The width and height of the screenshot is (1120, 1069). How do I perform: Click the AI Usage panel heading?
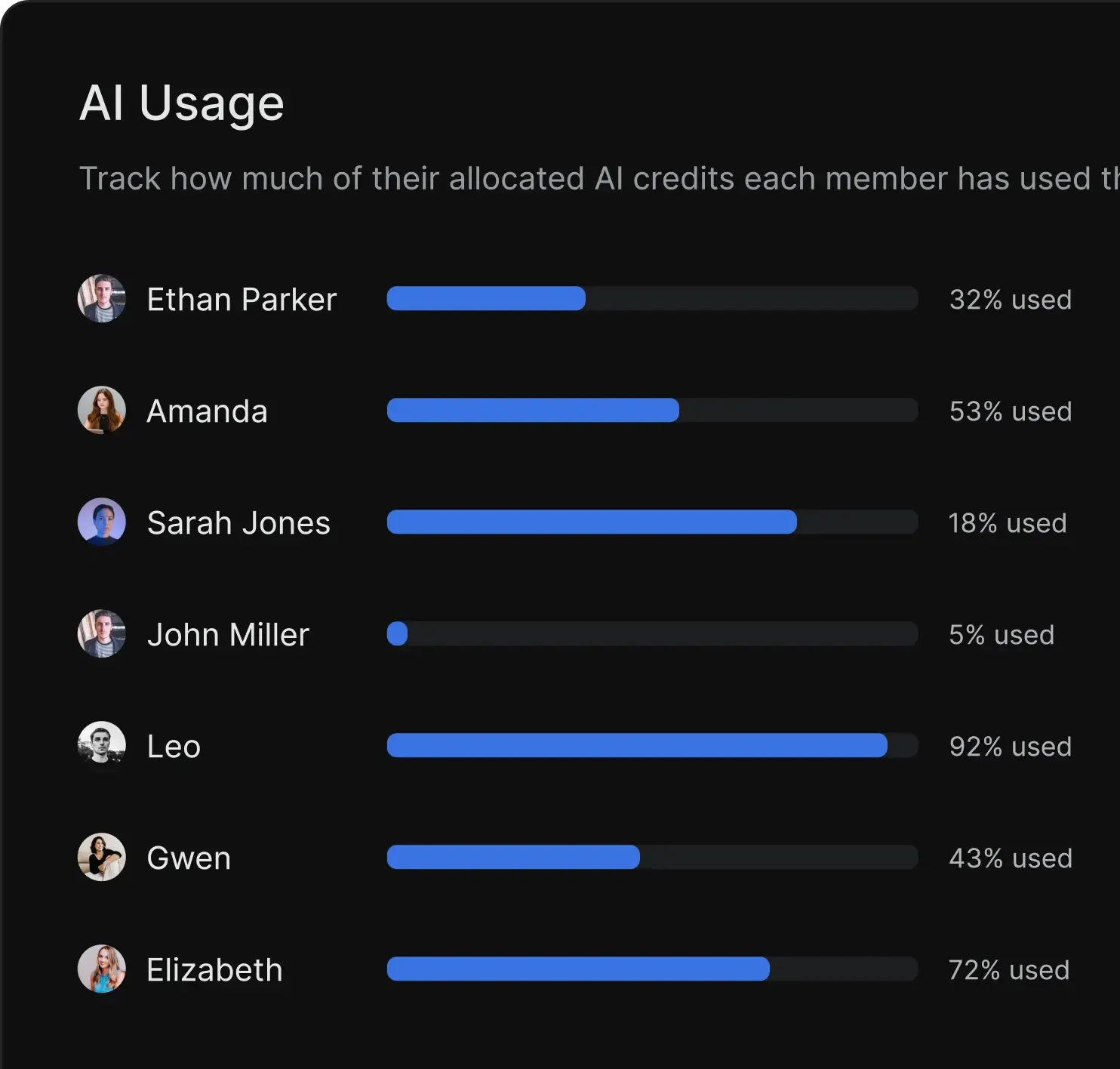click(x=181, y=102)
